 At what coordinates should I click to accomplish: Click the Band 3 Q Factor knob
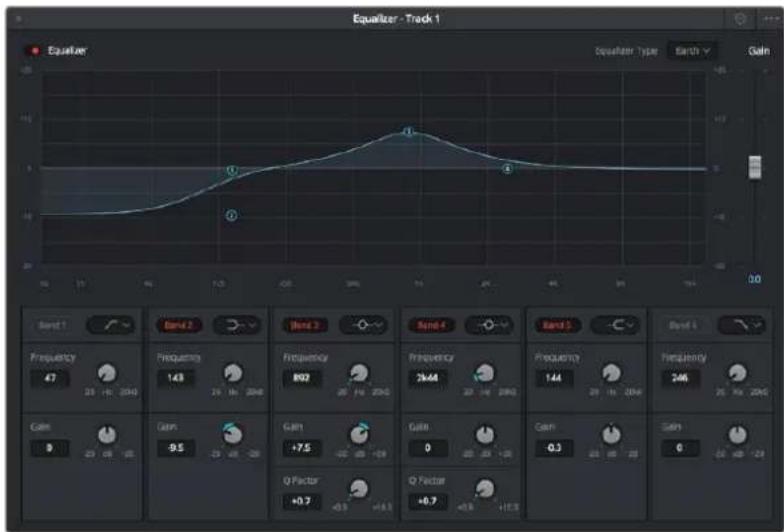tap(358, 488)
